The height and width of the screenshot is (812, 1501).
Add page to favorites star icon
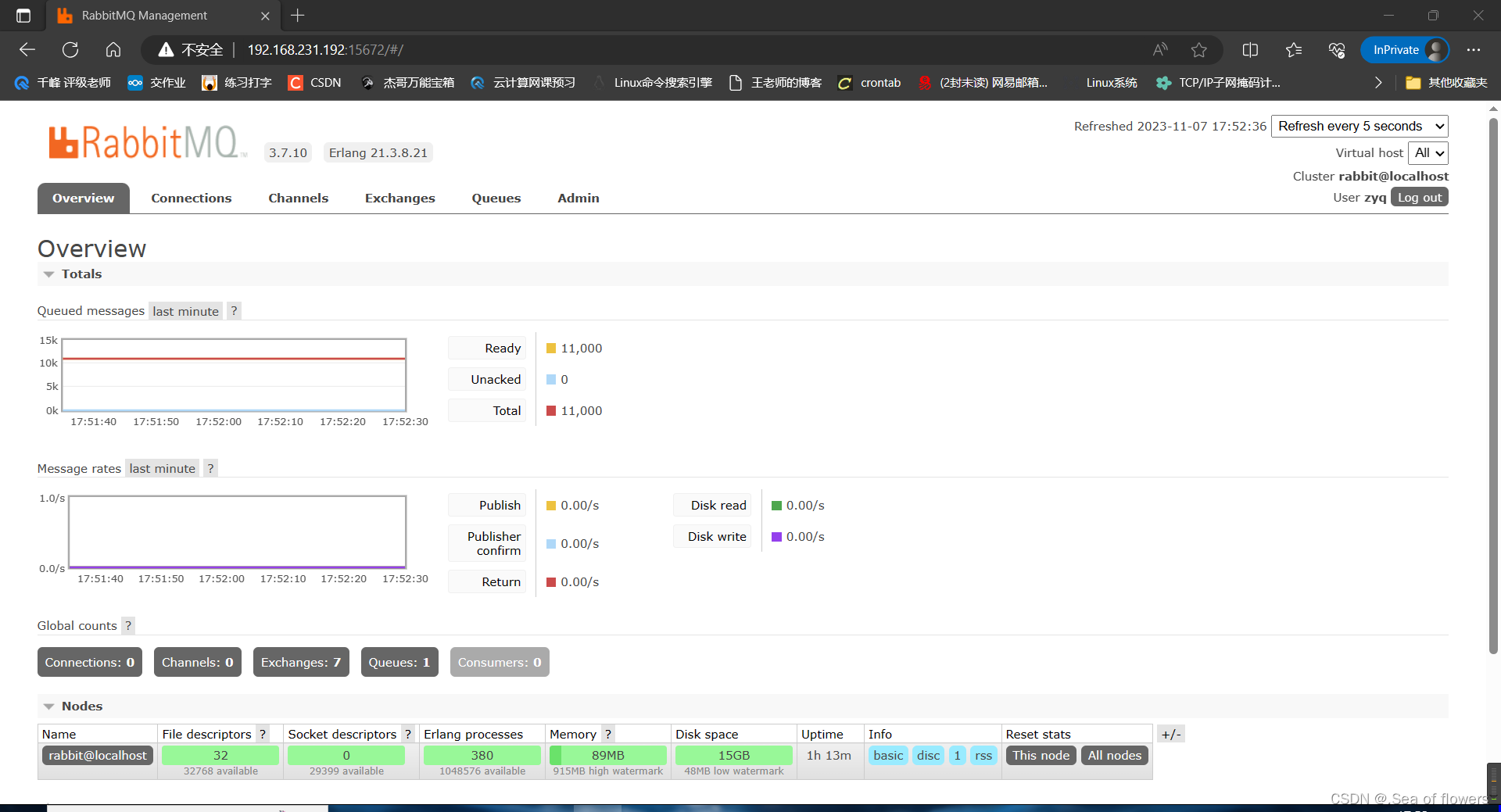click(1199, 50)
